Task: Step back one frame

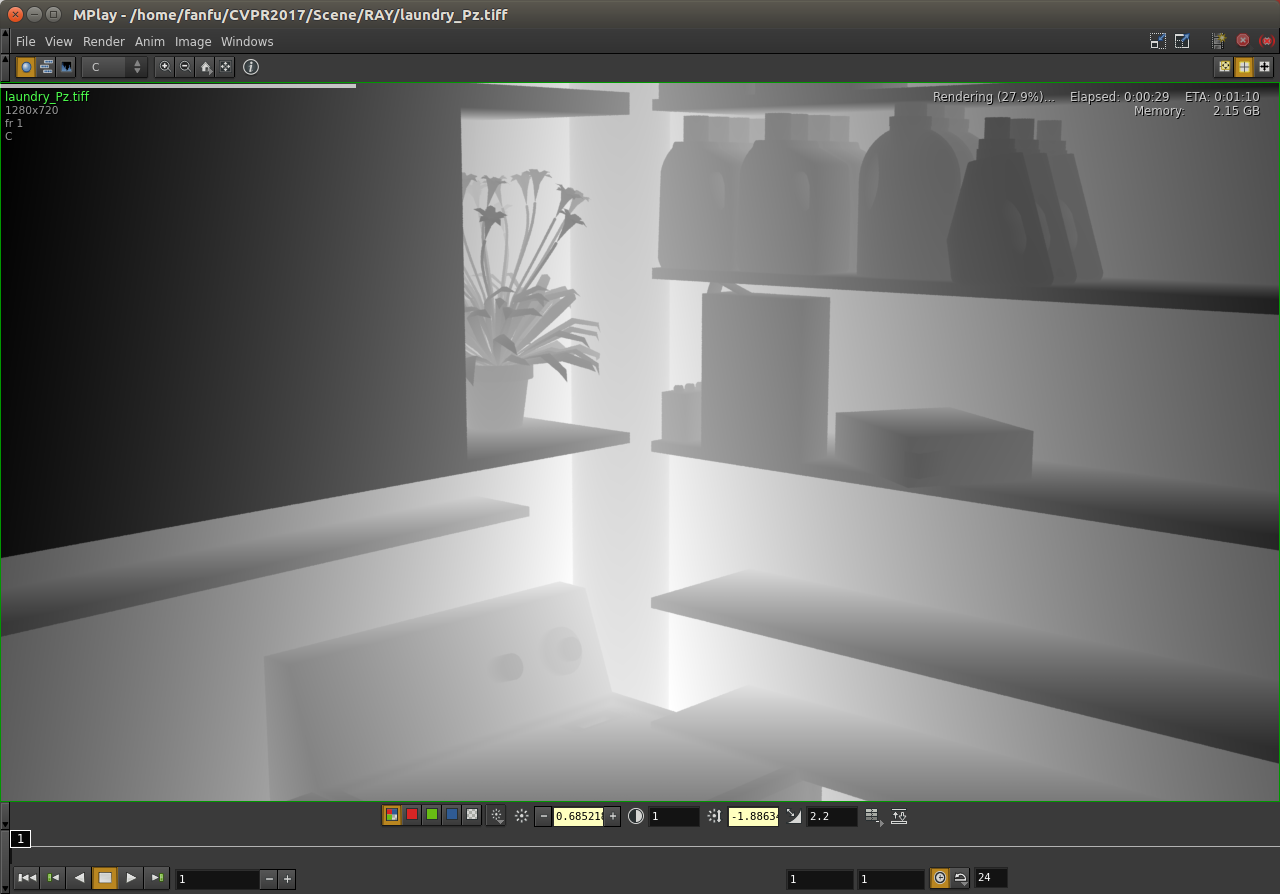Action: (x=53, y=878)
